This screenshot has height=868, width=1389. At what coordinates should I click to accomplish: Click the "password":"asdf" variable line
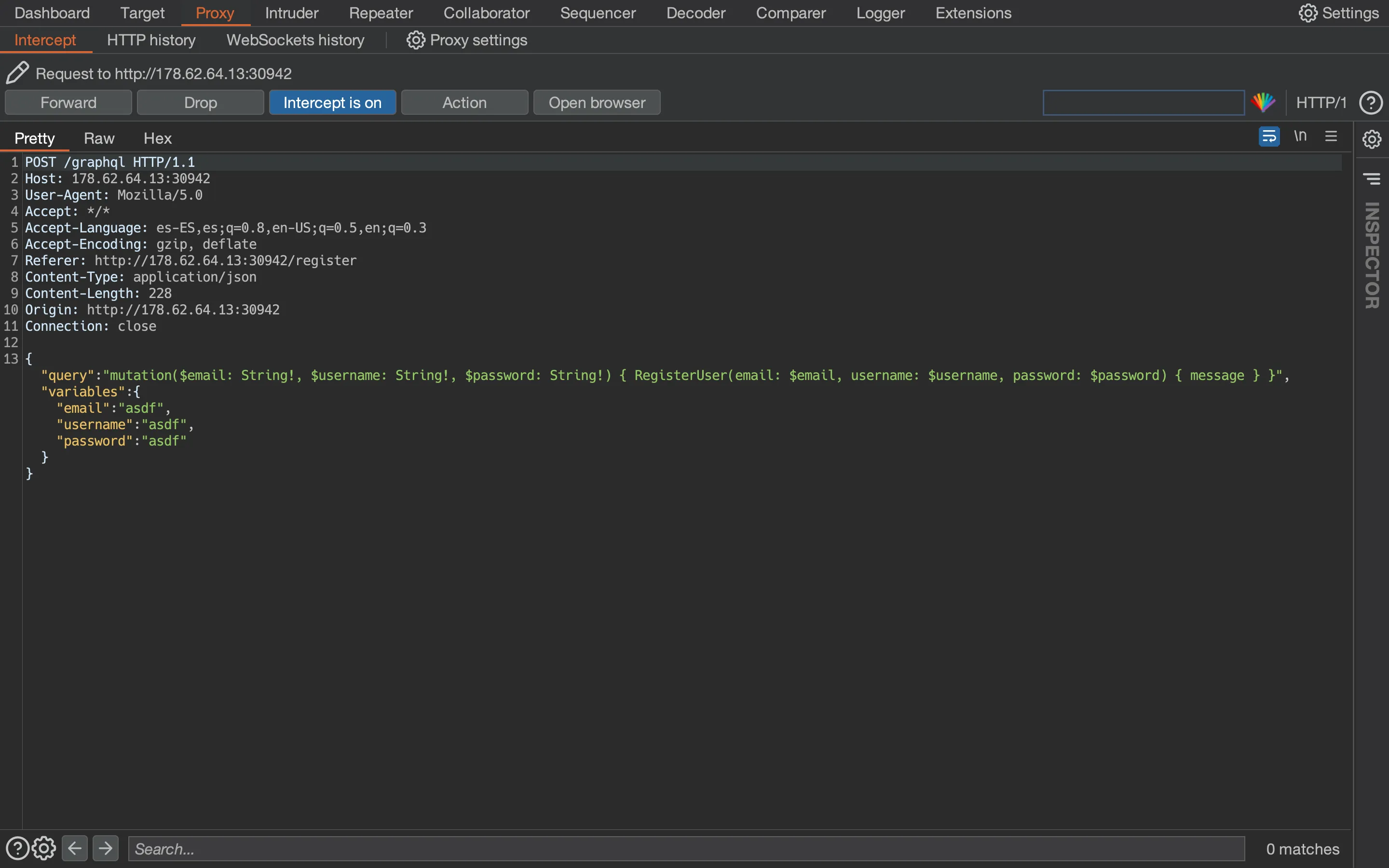coord(122,441)
